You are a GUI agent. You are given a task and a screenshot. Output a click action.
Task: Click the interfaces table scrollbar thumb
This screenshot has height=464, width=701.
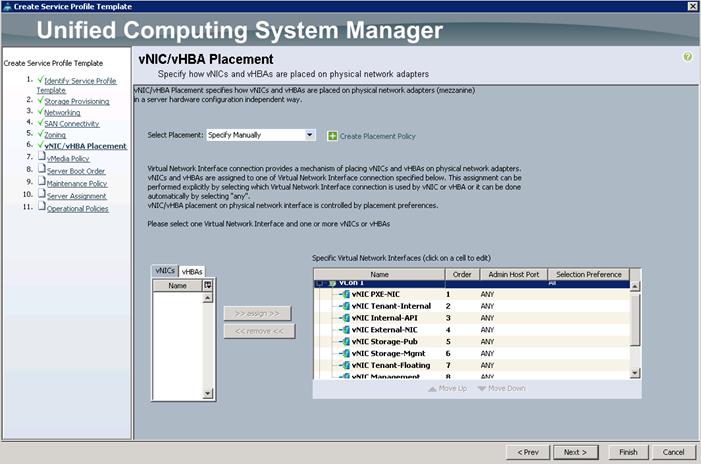(x=635, y=319)
